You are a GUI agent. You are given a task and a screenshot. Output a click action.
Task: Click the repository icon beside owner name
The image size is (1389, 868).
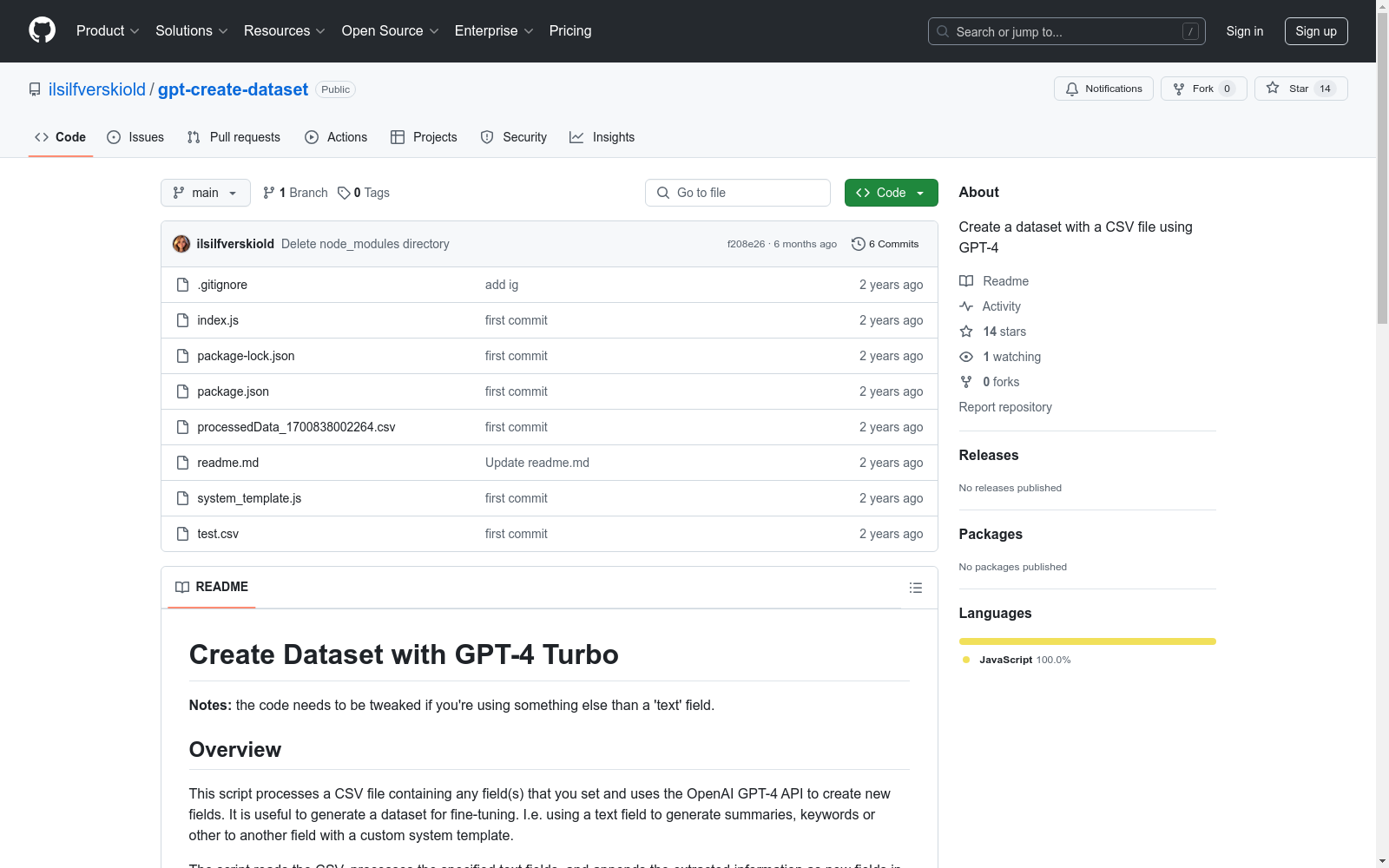(x=35, y=89)
